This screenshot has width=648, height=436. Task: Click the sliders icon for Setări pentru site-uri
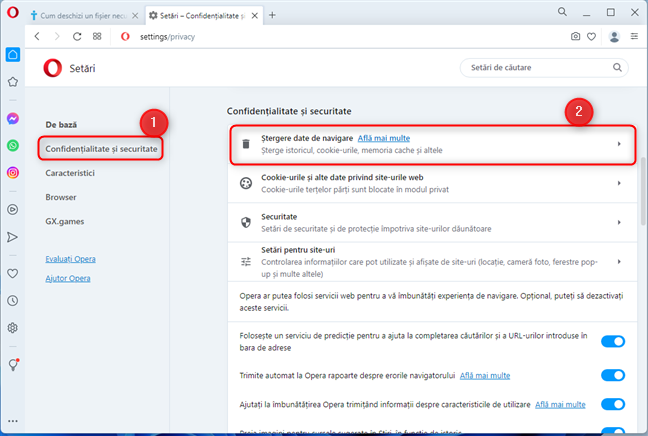pos(246,262)
